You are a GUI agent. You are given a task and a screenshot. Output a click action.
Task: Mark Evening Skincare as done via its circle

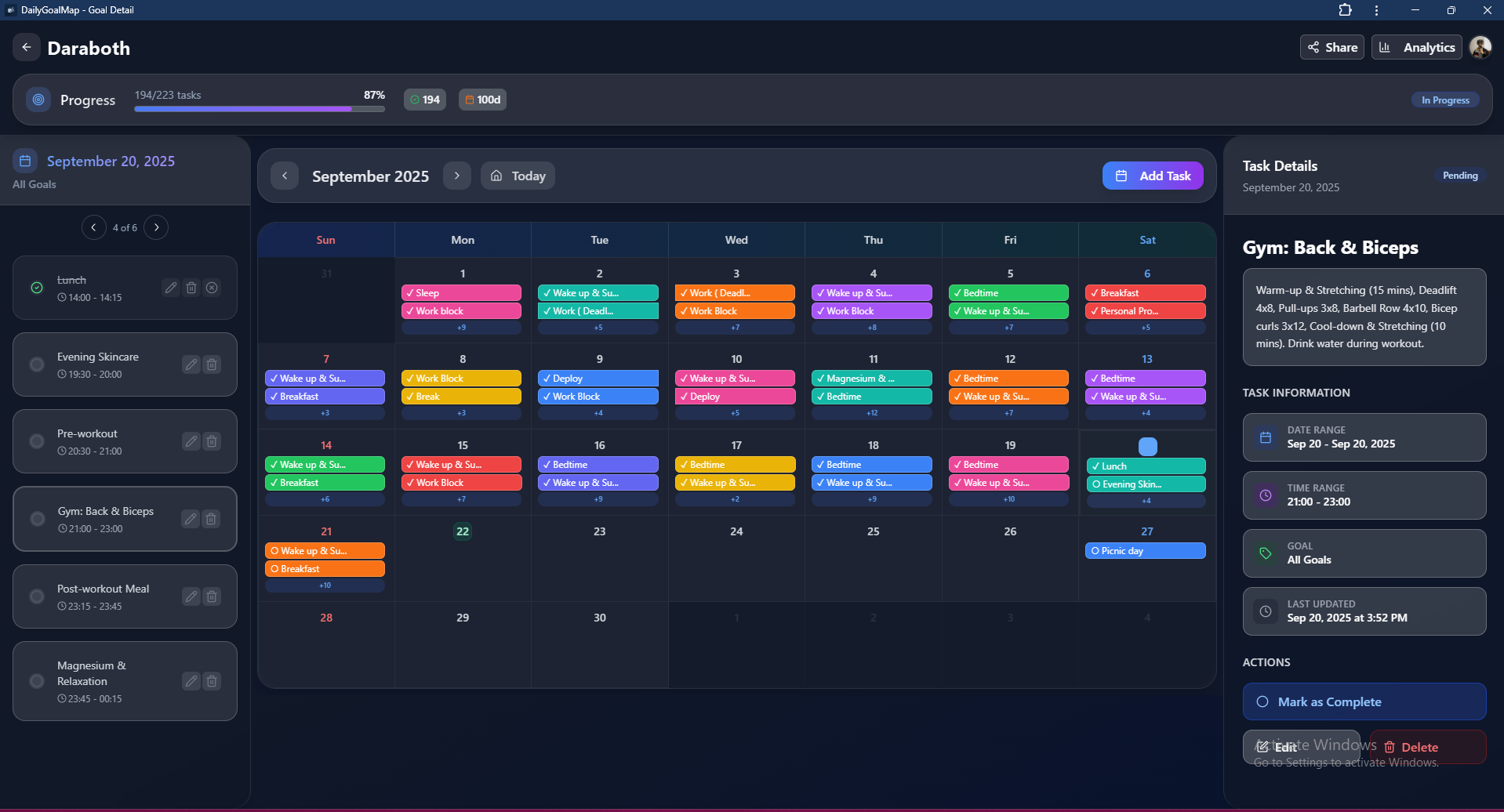click(x=37, y=364)
